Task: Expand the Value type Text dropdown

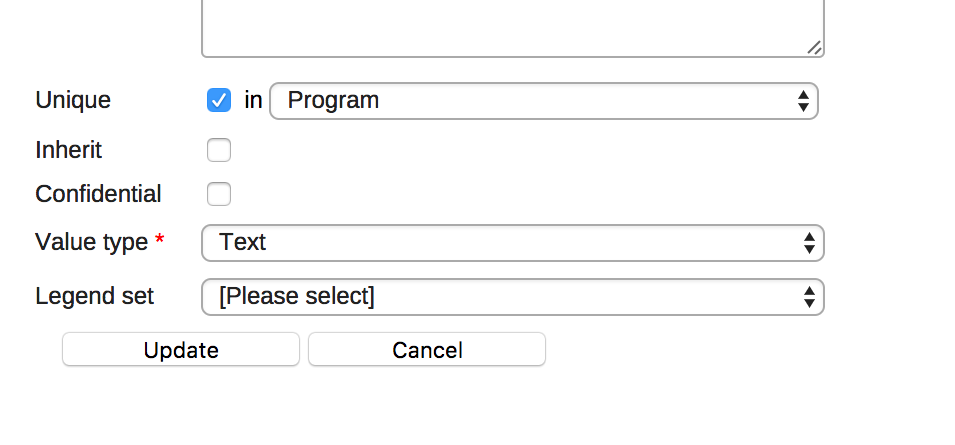Action: point(512,242)
